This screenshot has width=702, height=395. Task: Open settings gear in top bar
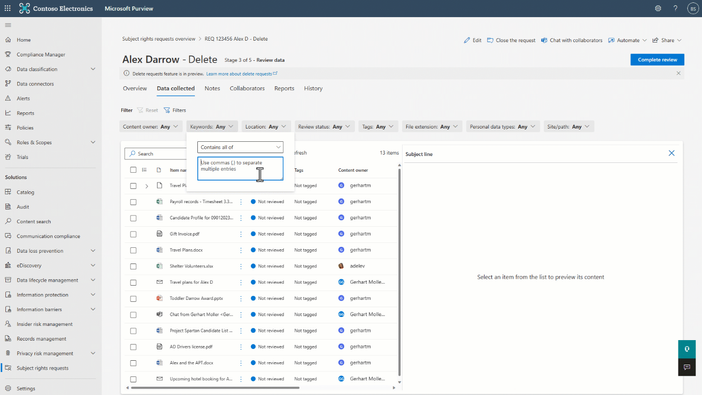[658, 8]
